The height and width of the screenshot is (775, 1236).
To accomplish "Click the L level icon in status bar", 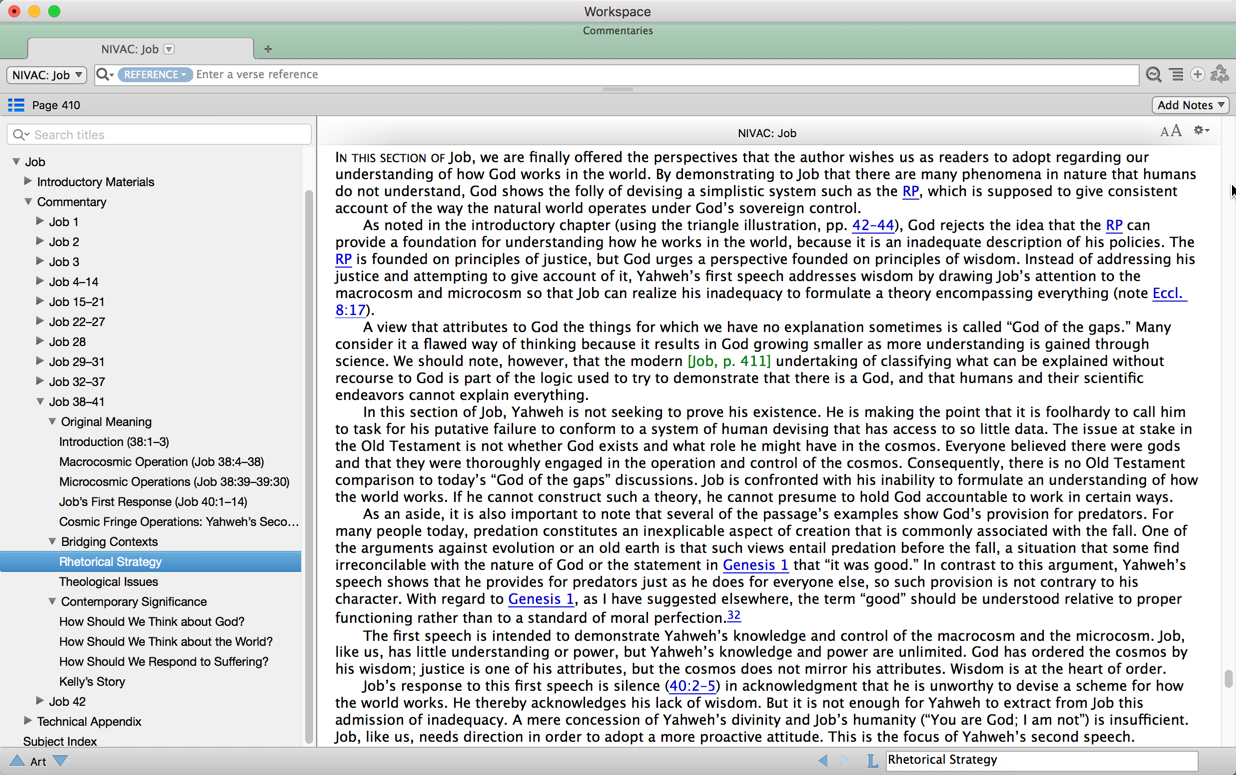I will tap(872, 761).
